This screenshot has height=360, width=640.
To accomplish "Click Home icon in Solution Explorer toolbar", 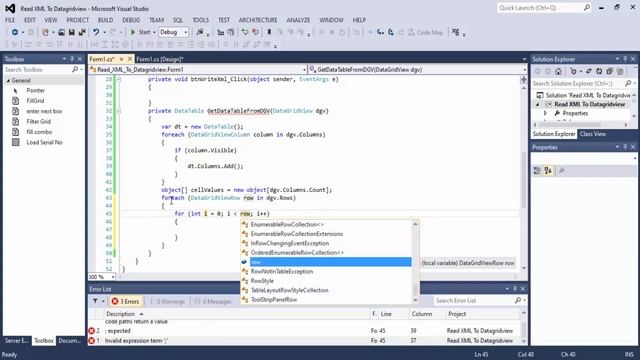I will [558, 71].
